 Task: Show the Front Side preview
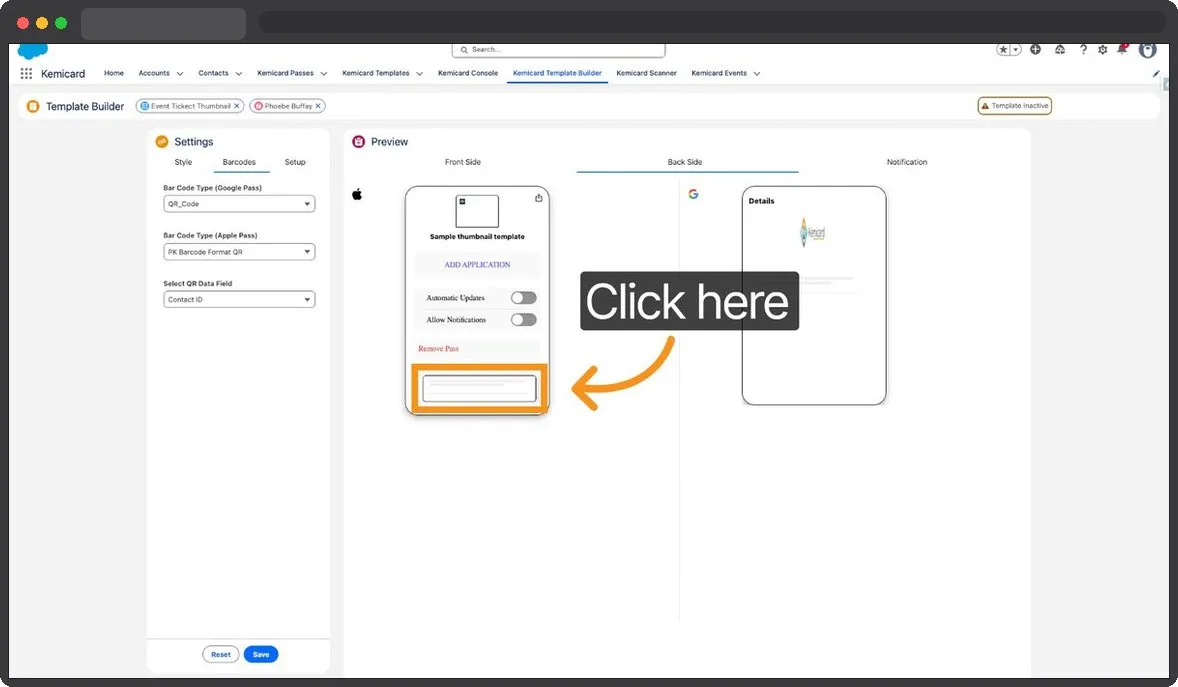click(x=463, y=162)
